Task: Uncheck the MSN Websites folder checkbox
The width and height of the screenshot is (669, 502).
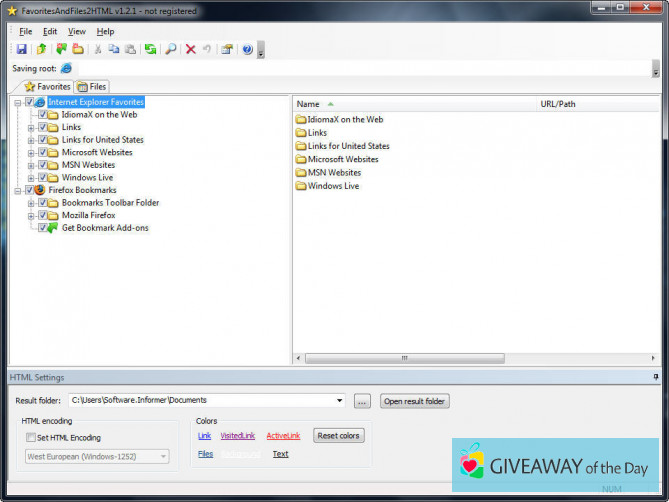Action: coord(43,165)
